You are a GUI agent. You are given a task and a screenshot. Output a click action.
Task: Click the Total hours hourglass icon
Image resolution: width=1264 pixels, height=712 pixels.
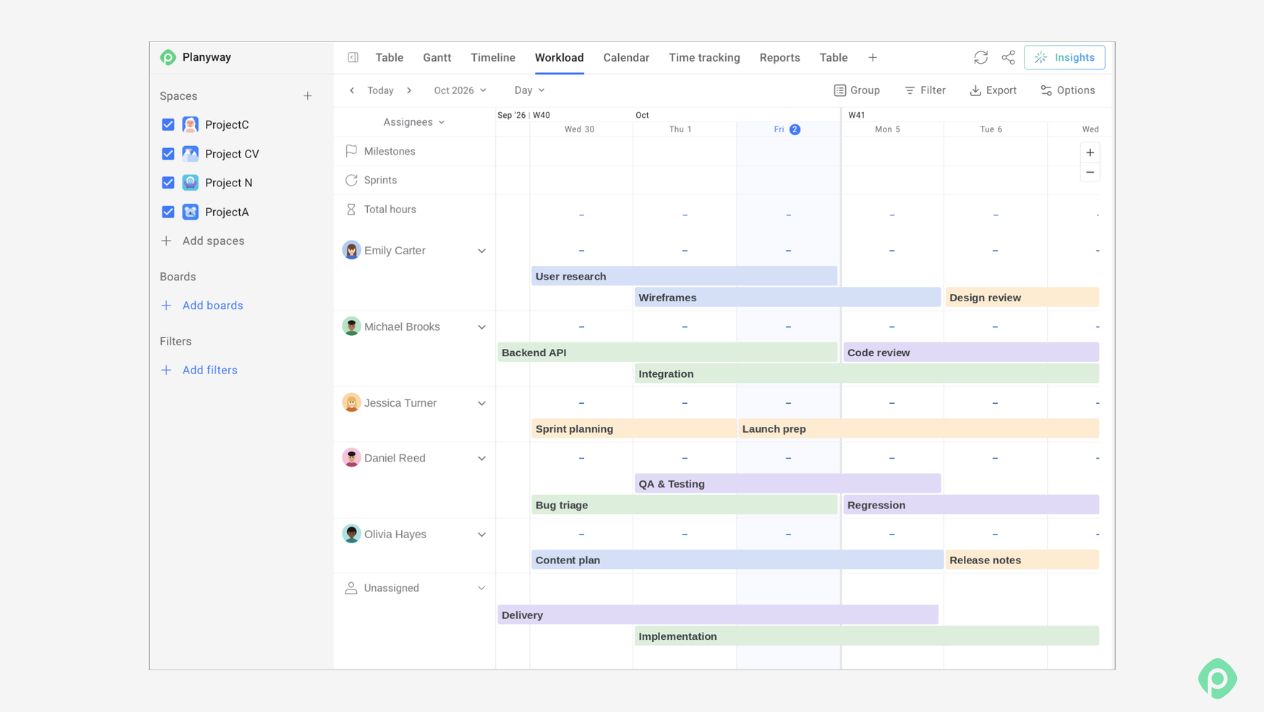click(x=351, y=209)
